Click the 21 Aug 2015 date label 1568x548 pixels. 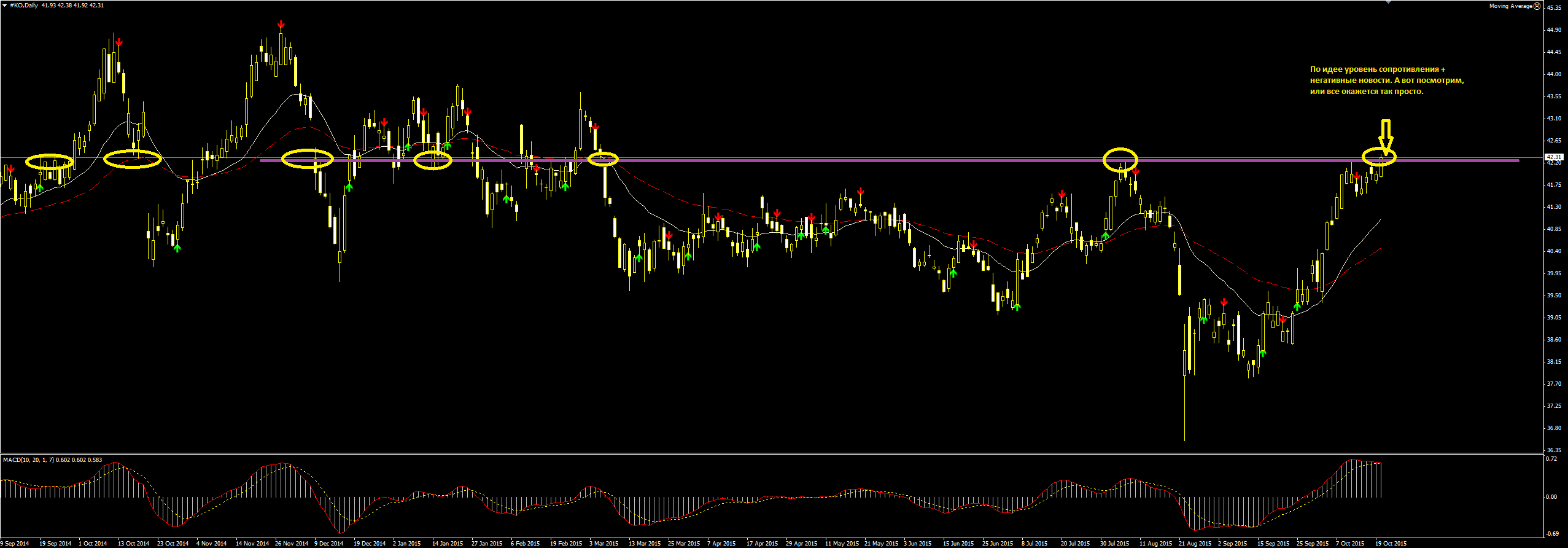1195,544
